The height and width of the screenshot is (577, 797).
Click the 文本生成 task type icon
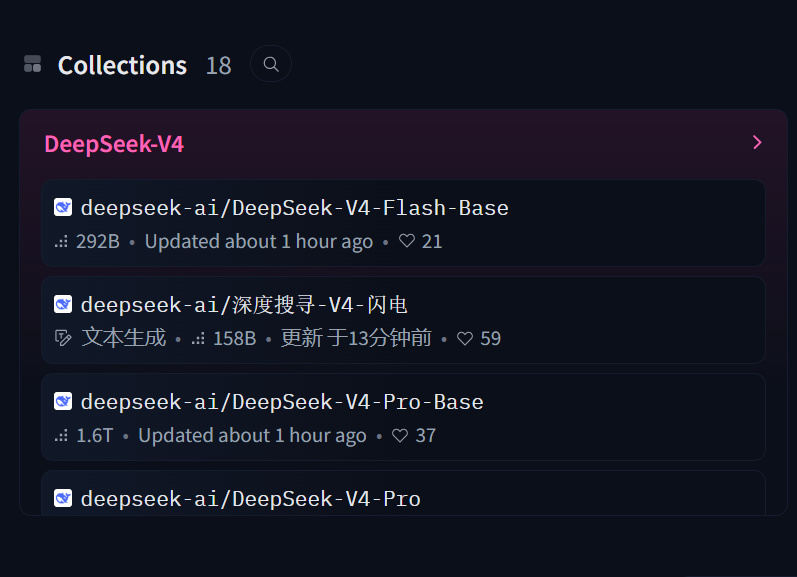(x=63, y=338)
